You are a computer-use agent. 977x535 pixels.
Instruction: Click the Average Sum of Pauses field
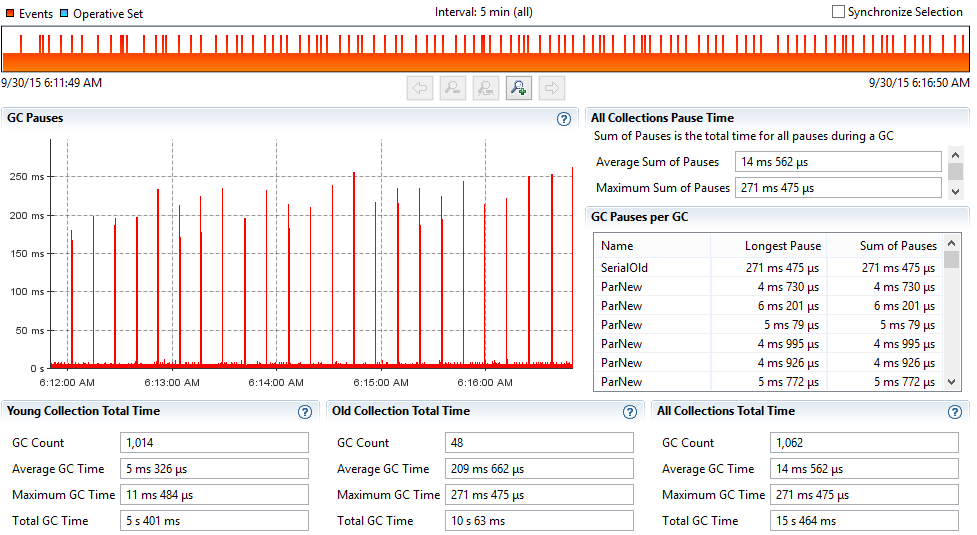pos(838,162)
